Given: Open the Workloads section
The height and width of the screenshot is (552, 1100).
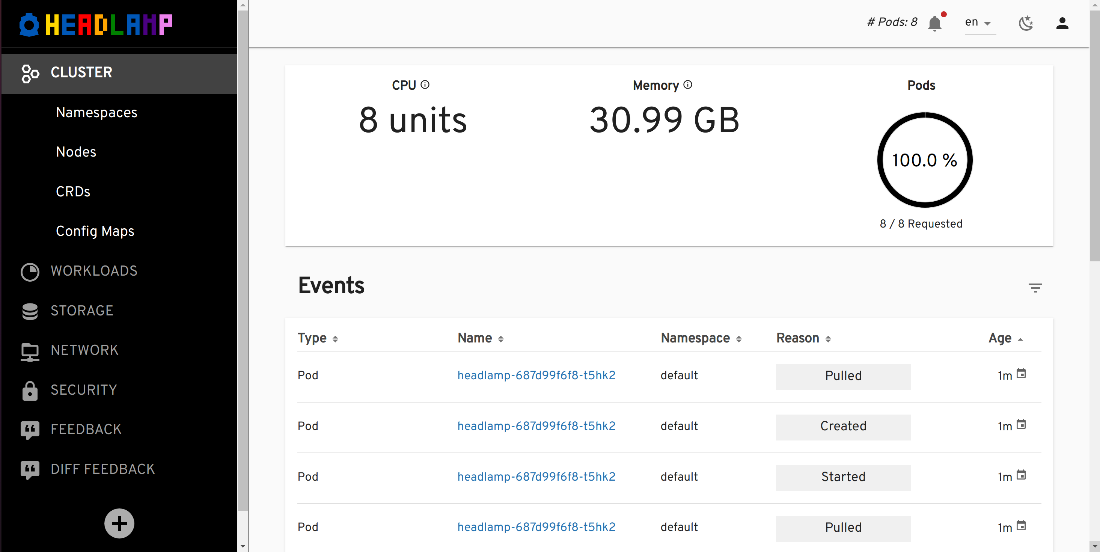Looking at the screenshot, I should pos(94,271).
